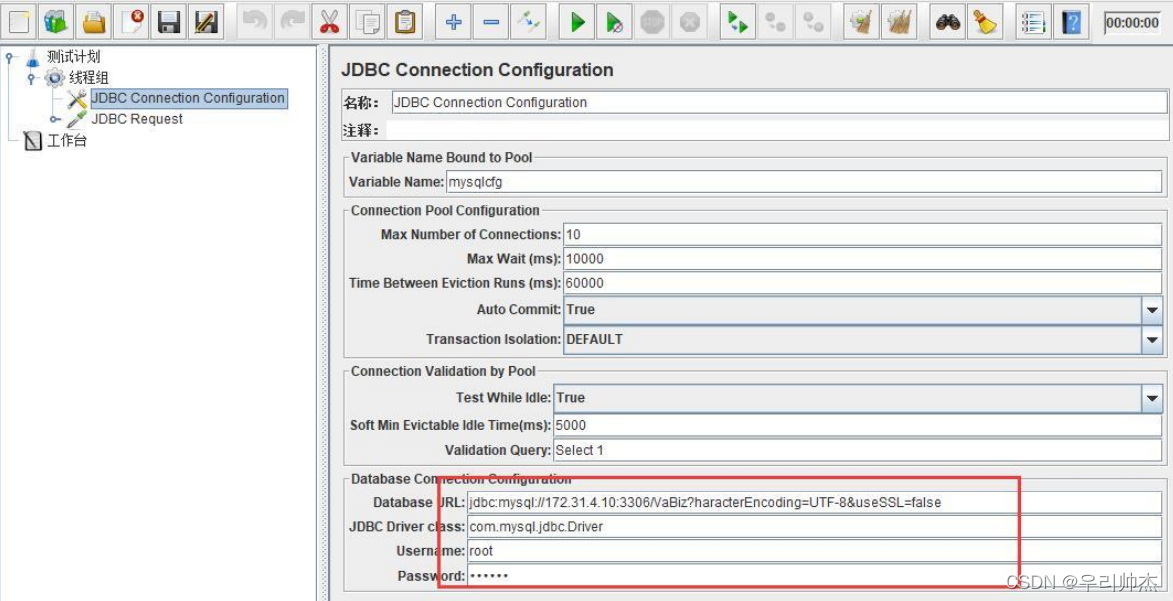Clear results with the Clear icon
Image resolution: width=1173 pixels, height=601 pixels.
pyautogui.click(x=861, y=22)
